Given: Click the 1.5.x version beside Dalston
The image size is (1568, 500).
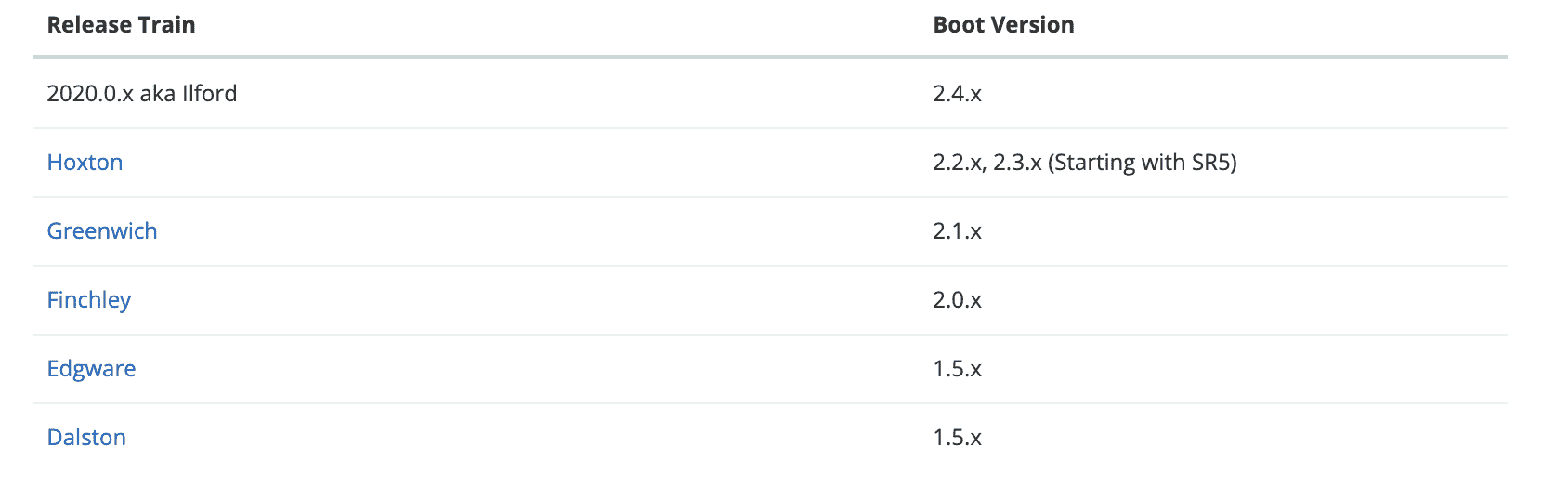Looking at the screenshot, I should [957, 438].
